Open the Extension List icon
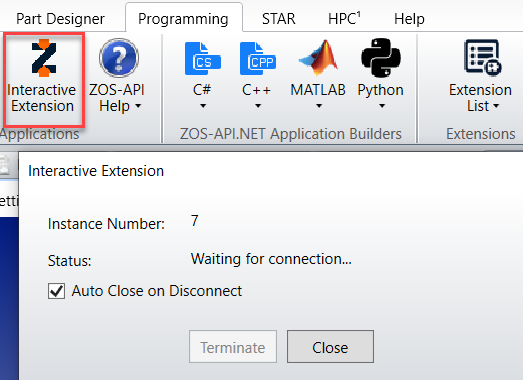Screen dimensions: 523x380 click(482, 57)
